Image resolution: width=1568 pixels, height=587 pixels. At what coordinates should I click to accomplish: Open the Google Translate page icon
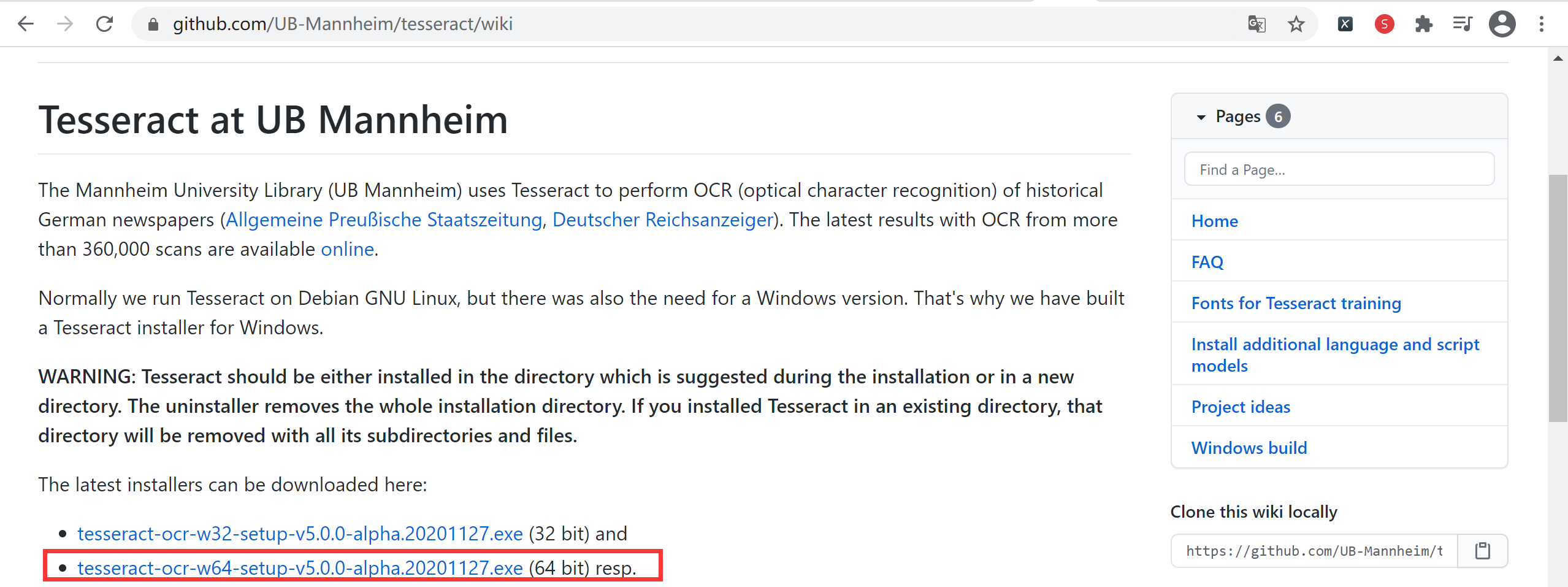[x=1256, y=24]
